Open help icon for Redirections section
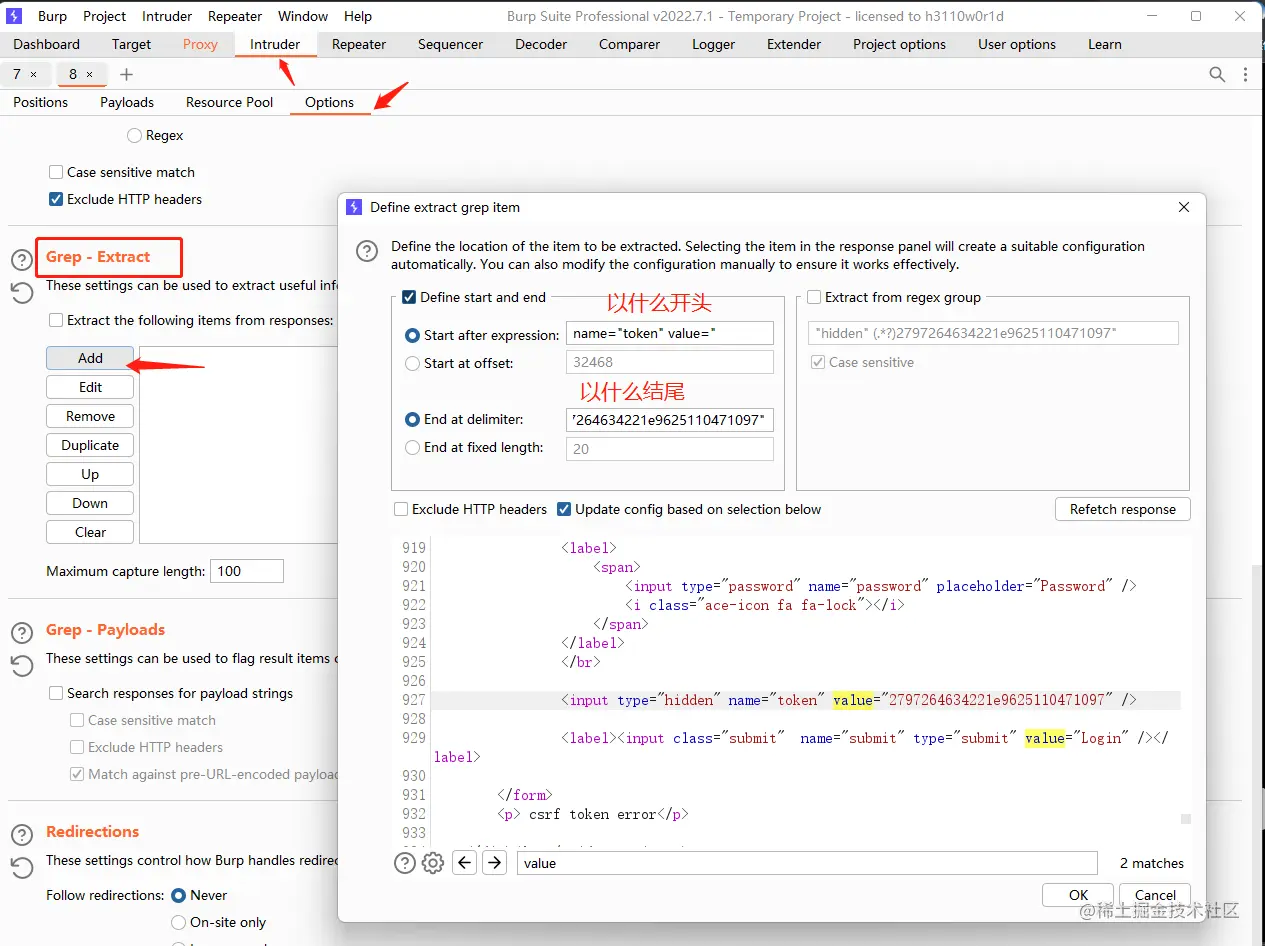 tap(22, 835)
